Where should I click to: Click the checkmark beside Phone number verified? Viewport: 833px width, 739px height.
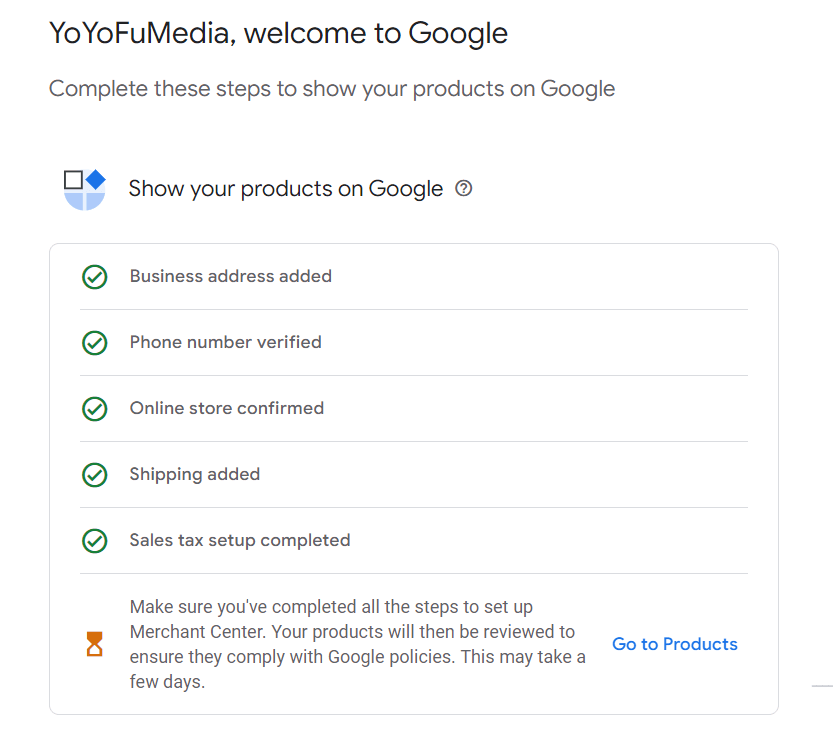pyautogui.click(x=95, y=342)
